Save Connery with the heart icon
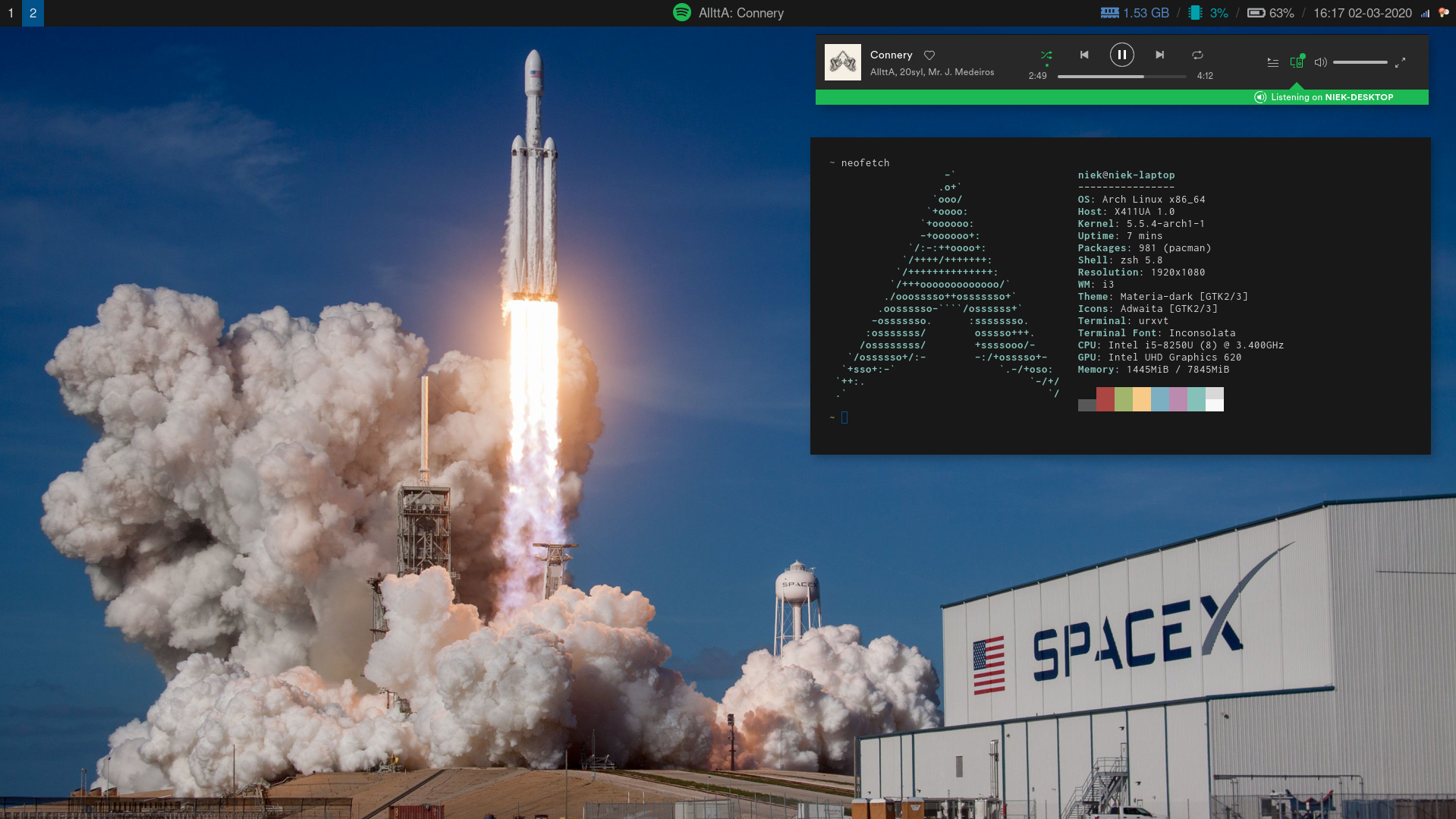This screenshot has width=1456, height=819. (x=929, y=55)
